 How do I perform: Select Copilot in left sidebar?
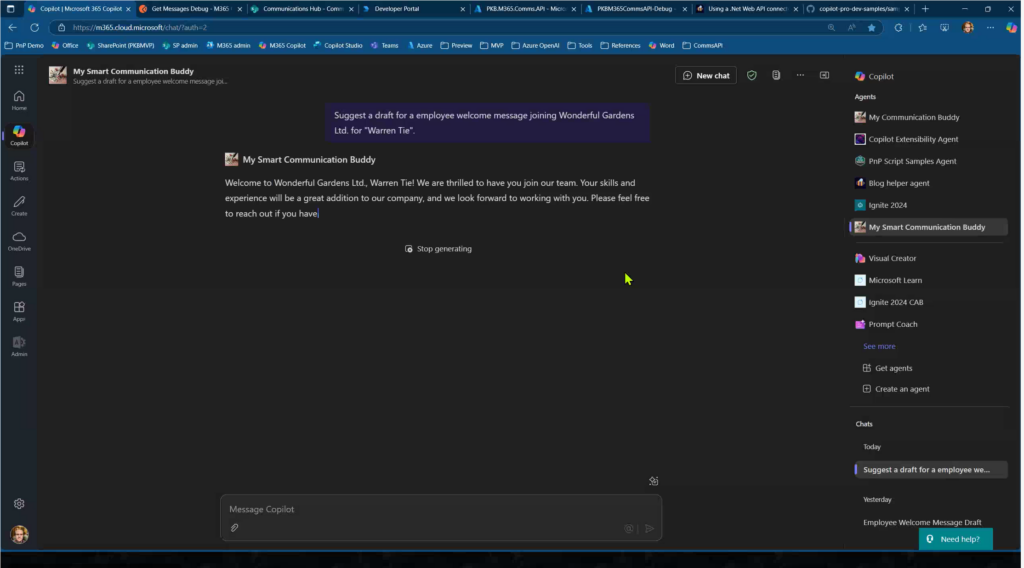pyautogui.click(x=19, y=136)
